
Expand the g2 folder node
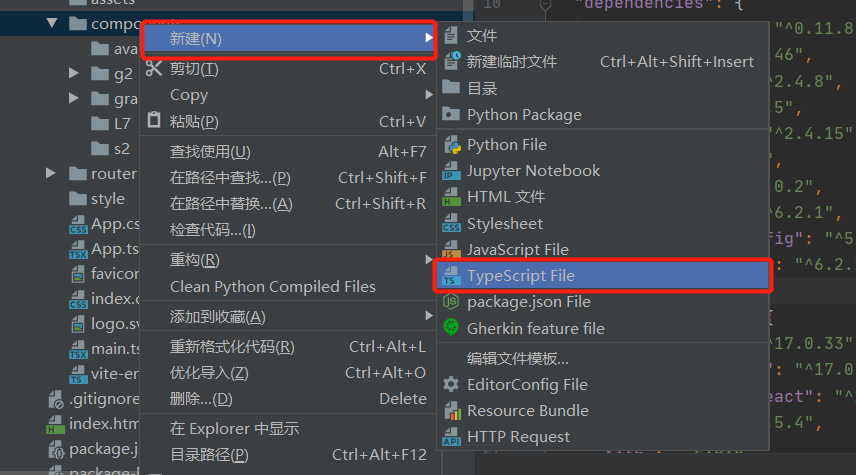(75, 73)
